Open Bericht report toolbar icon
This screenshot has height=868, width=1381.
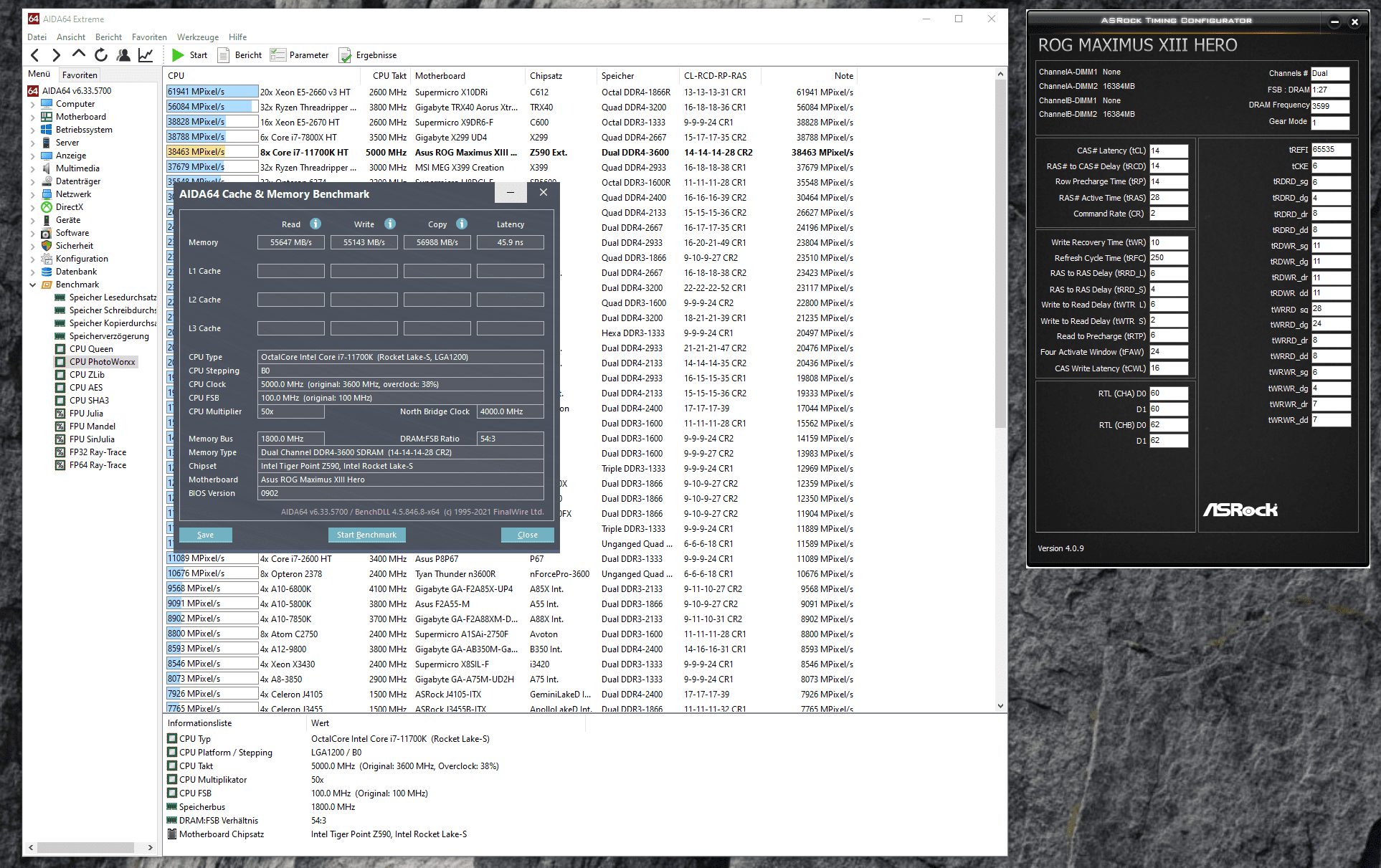tap(224, 55)
